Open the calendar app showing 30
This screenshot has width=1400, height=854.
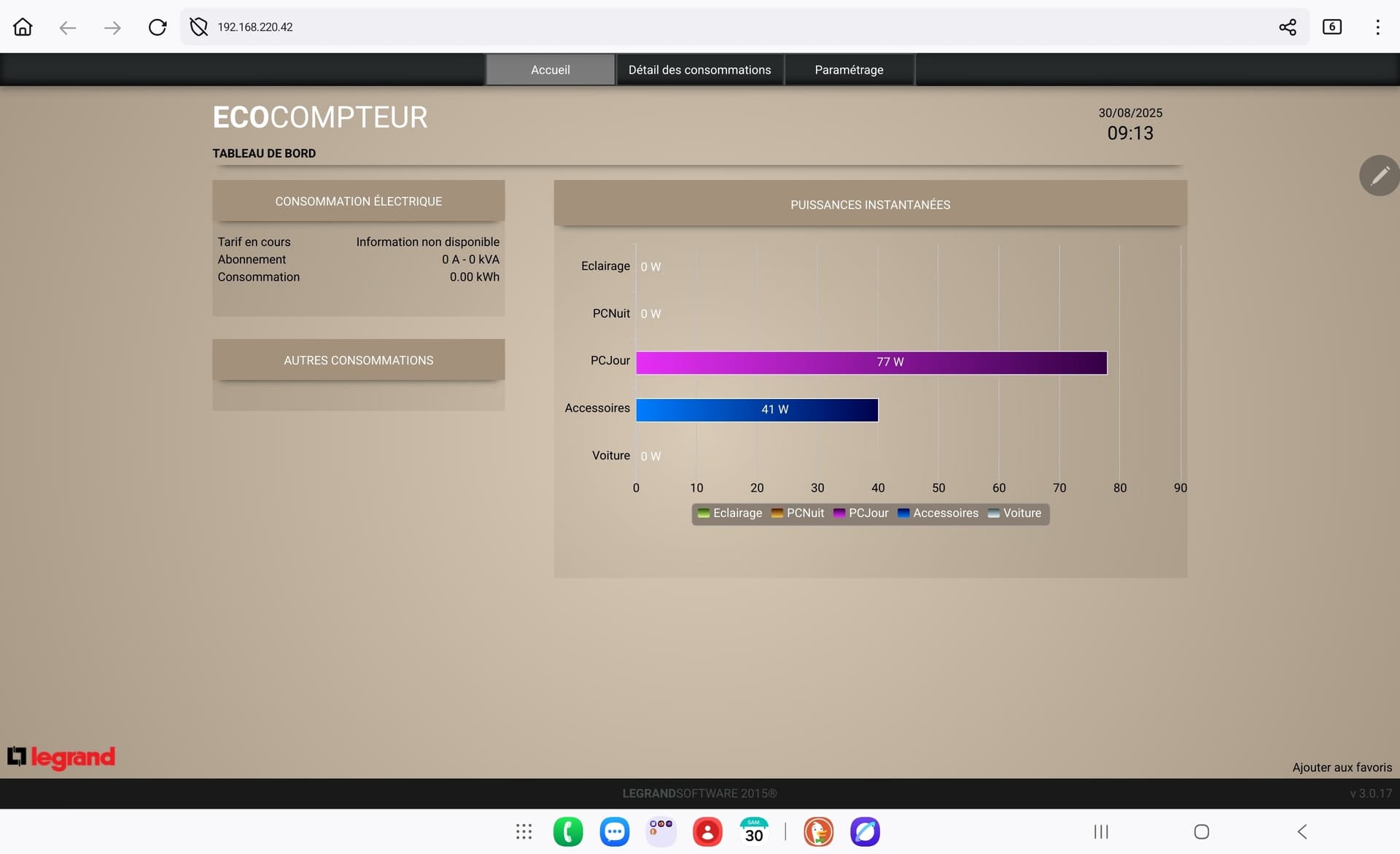click(x=754, y=831)
